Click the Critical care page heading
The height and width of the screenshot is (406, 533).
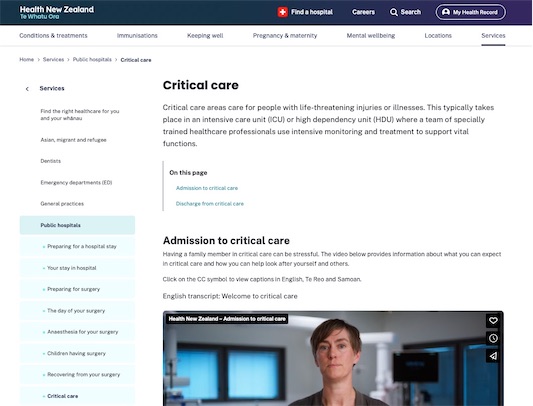[x=201, y=85]
